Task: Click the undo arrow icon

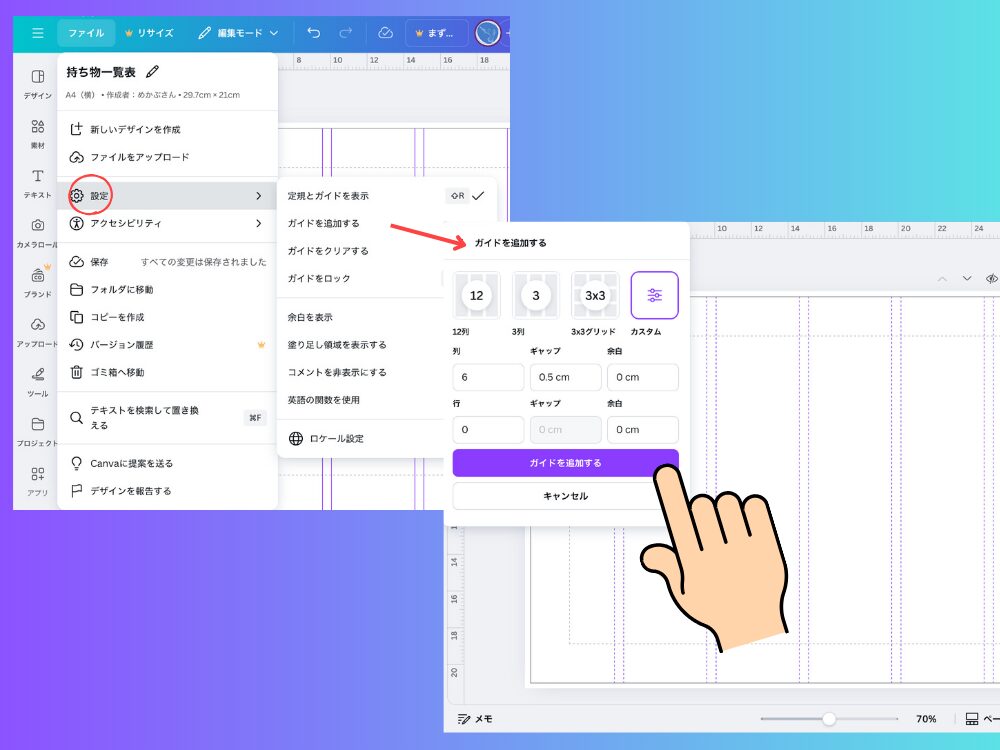Action: click(314, 33)
